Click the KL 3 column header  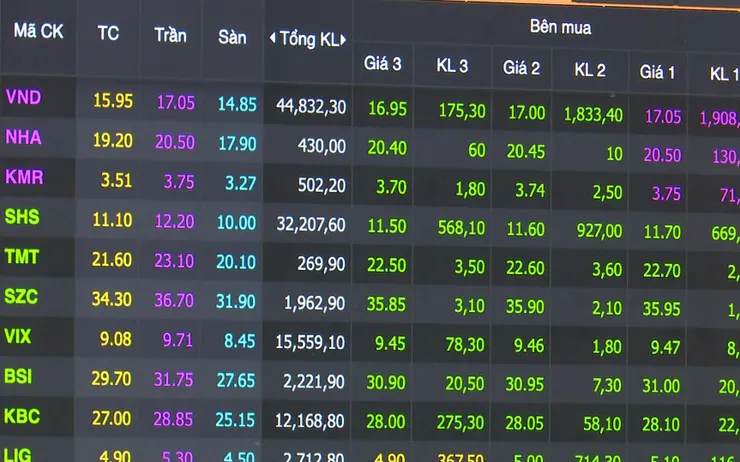(x=452, y=66)
